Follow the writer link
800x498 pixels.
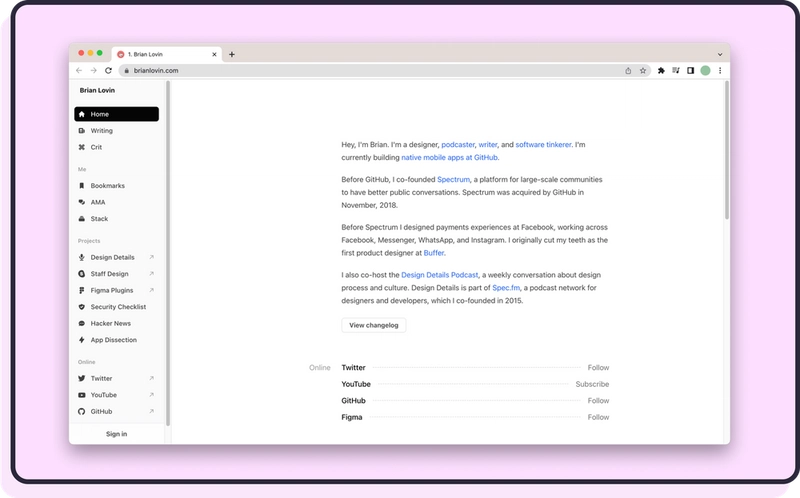pos(488,144)
